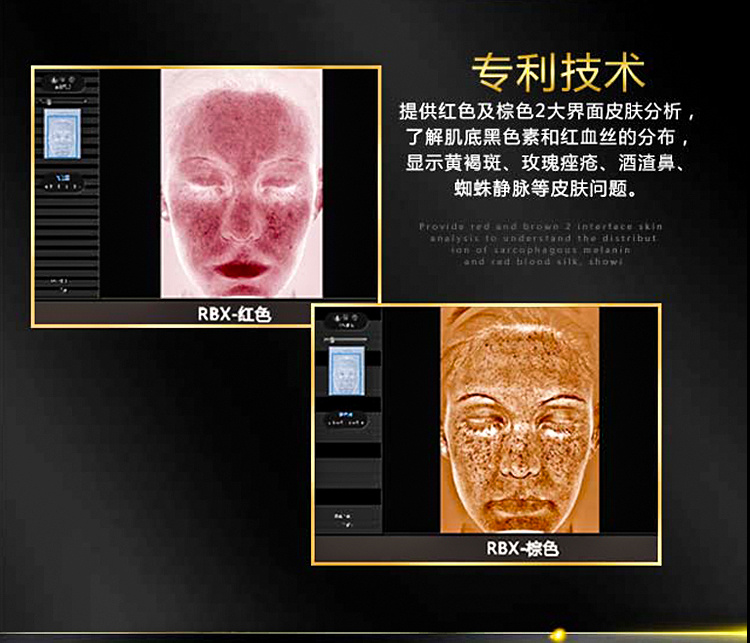Click the English line 'Provide red and brown'
Viewport: 750px width, 643px height.
pyautogui.click(x=540, y=226)
